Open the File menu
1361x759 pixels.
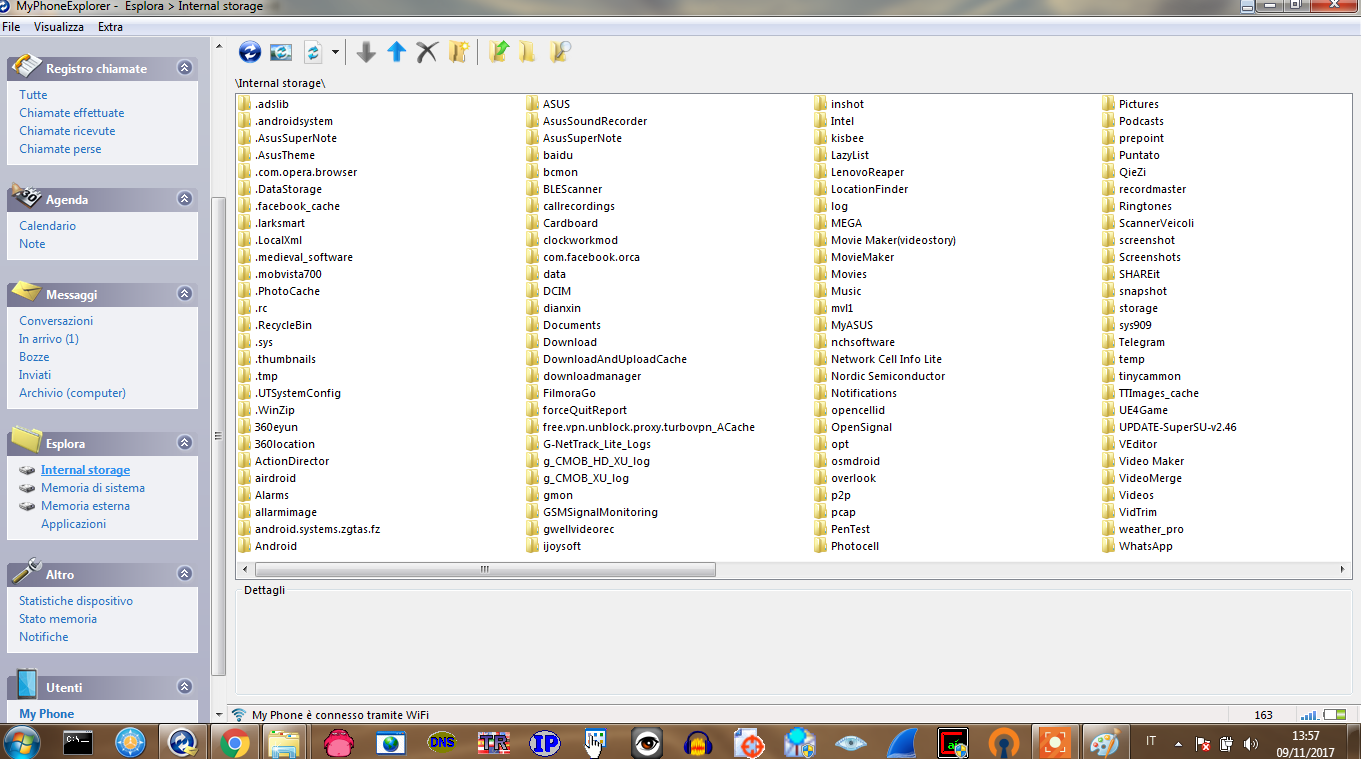click(x=11, y=27)
